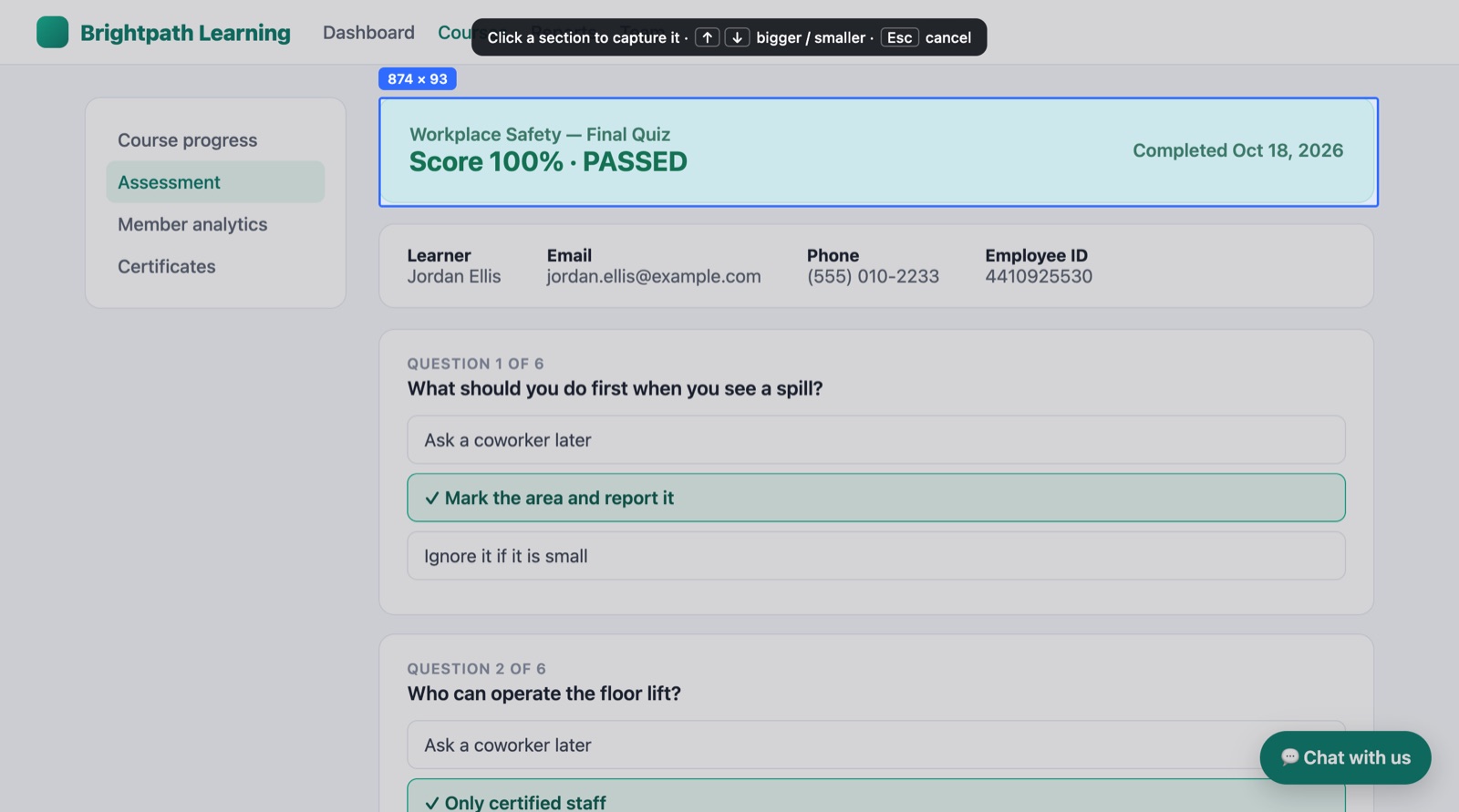Click 'What should you do first' question text
The width and height of the screenshot is (1459, 812).
pyautogui.click(x=615, y=388)
